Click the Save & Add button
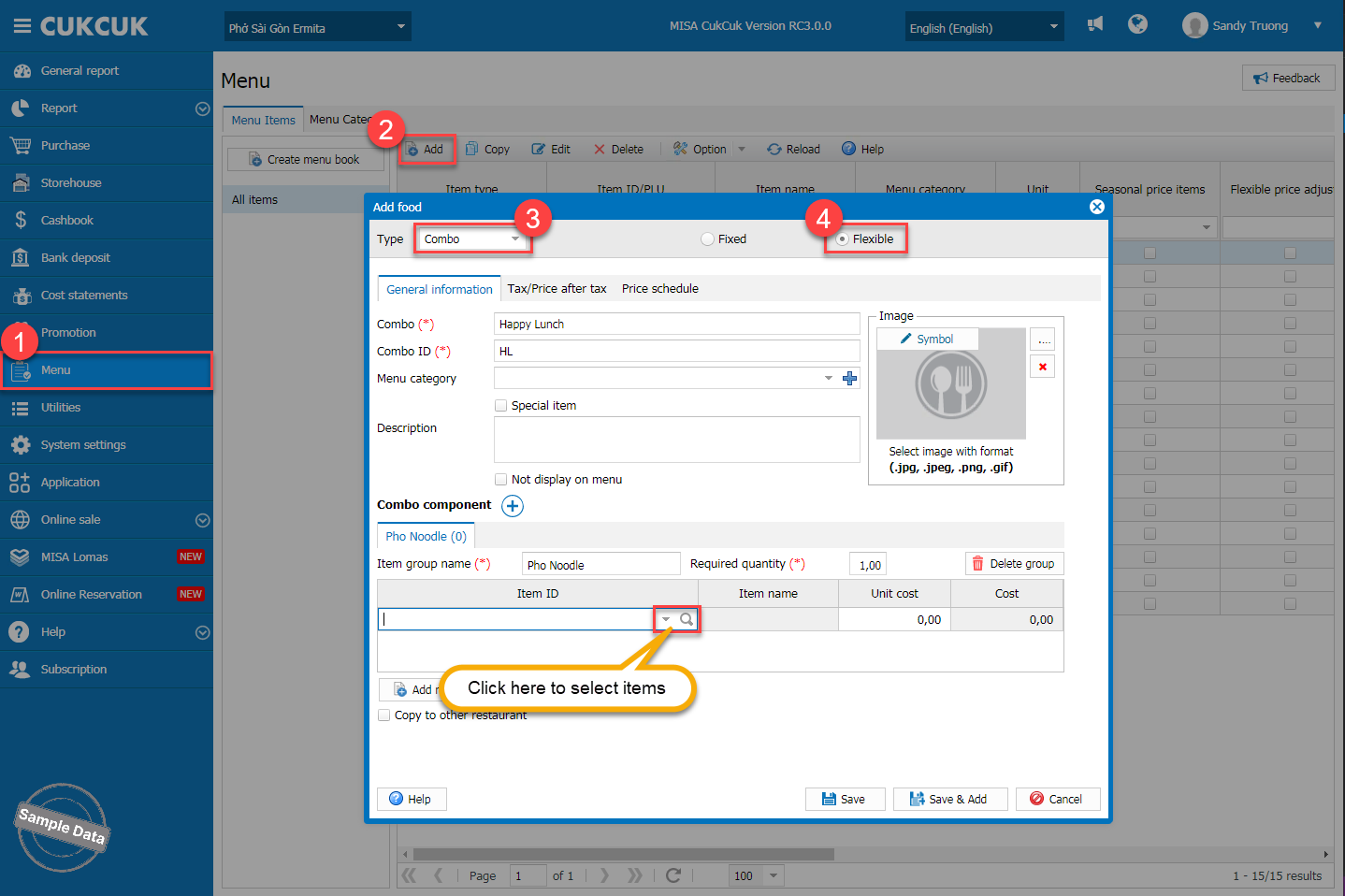This screenshot has width=1345, height=896. (949, 799)
